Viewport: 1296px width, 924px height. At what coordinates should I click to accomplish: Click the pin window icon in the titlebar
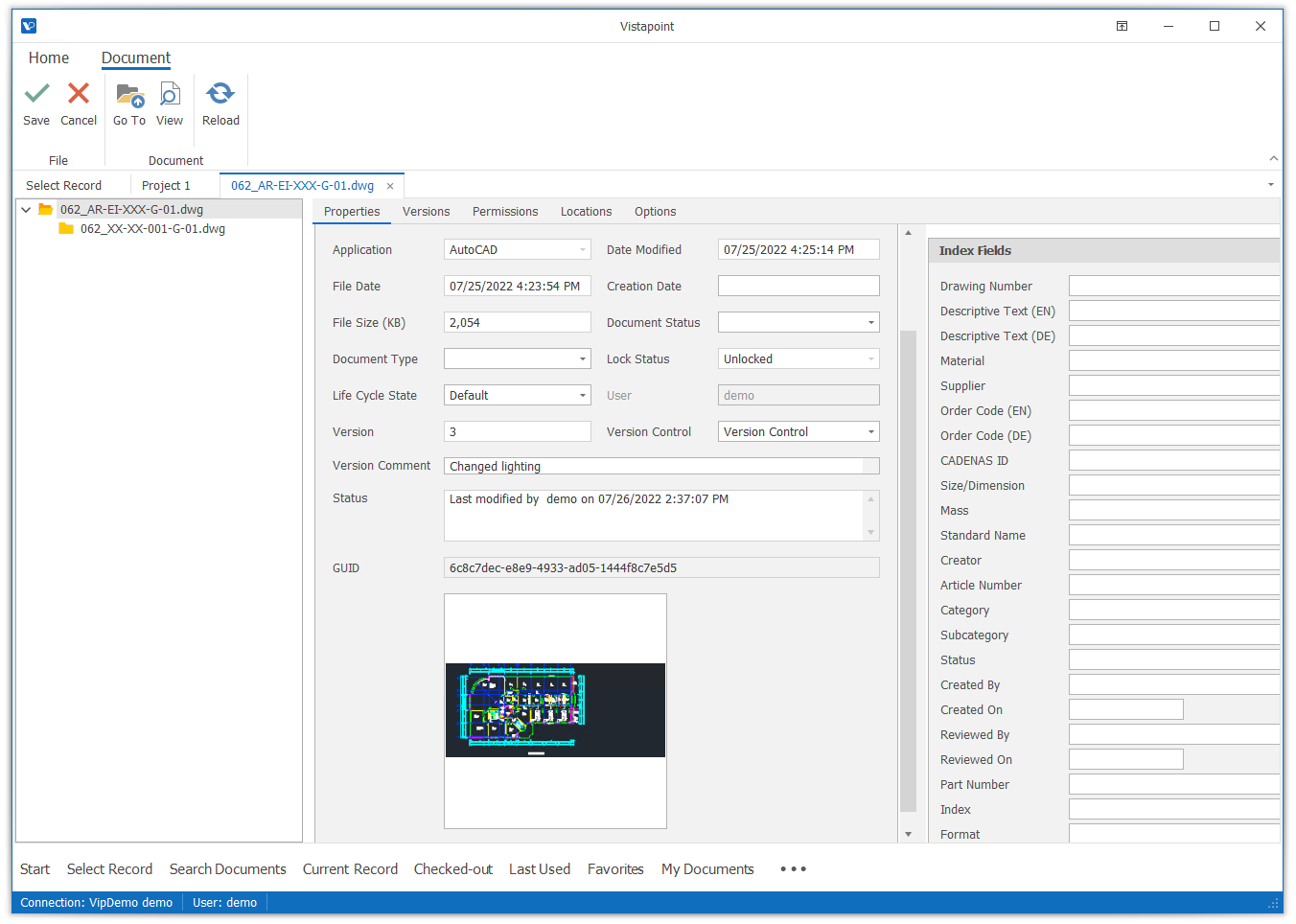pos(1122,26)
